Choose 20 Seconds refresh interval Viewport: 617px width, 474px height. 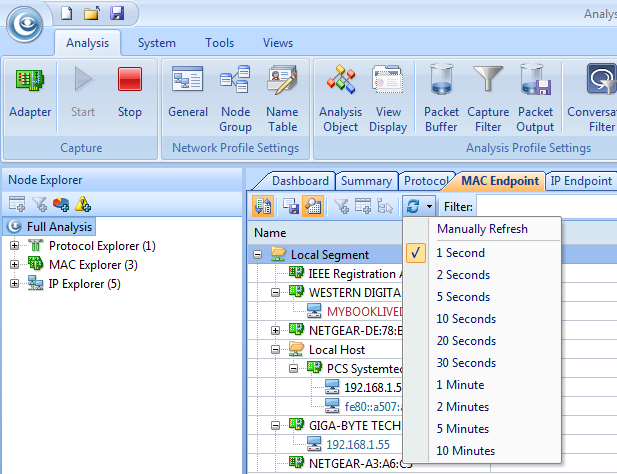[x=482, y=341]
